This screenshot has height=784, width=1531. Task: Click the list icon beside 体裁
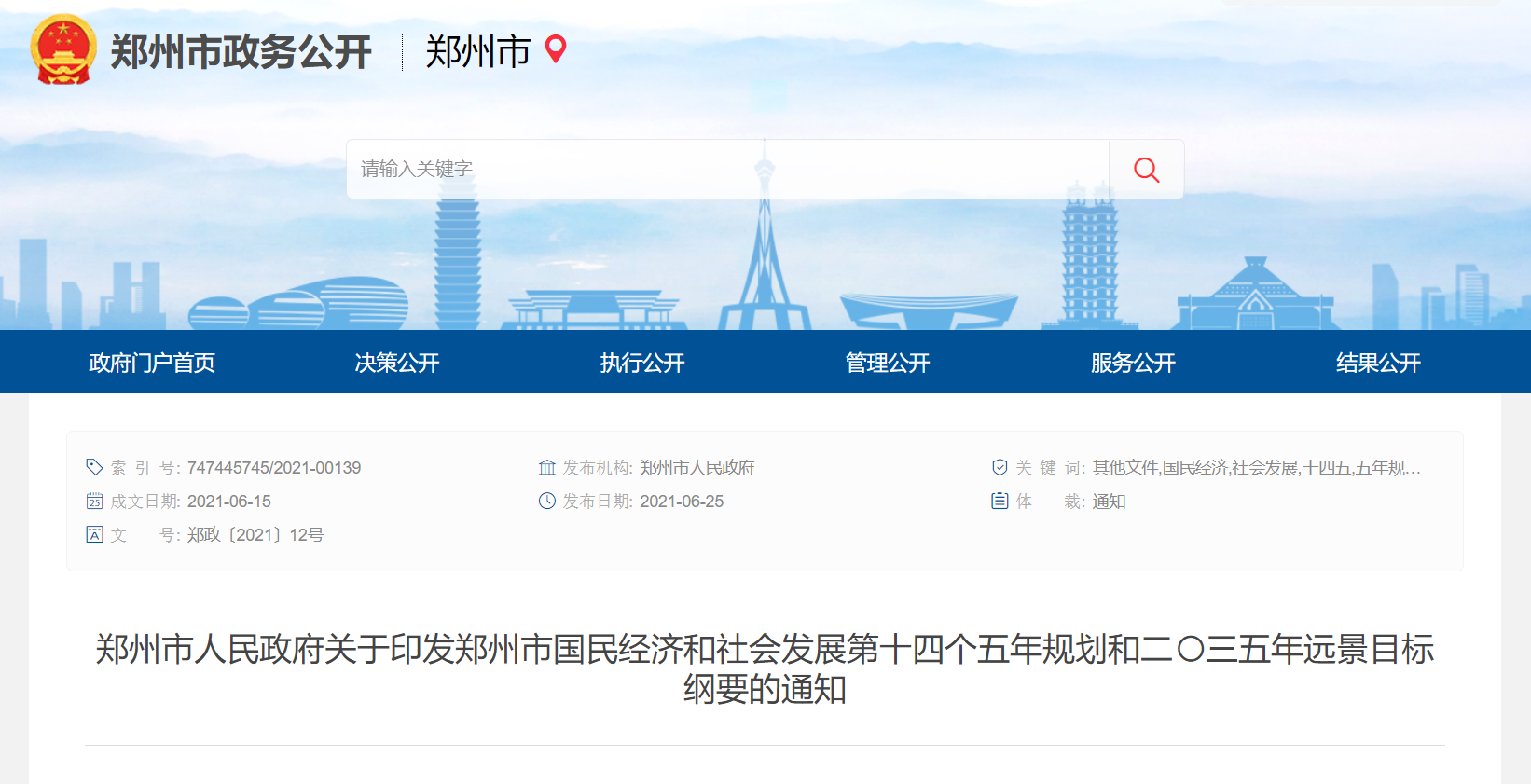pyautogui.click(x=1000, y=502)
